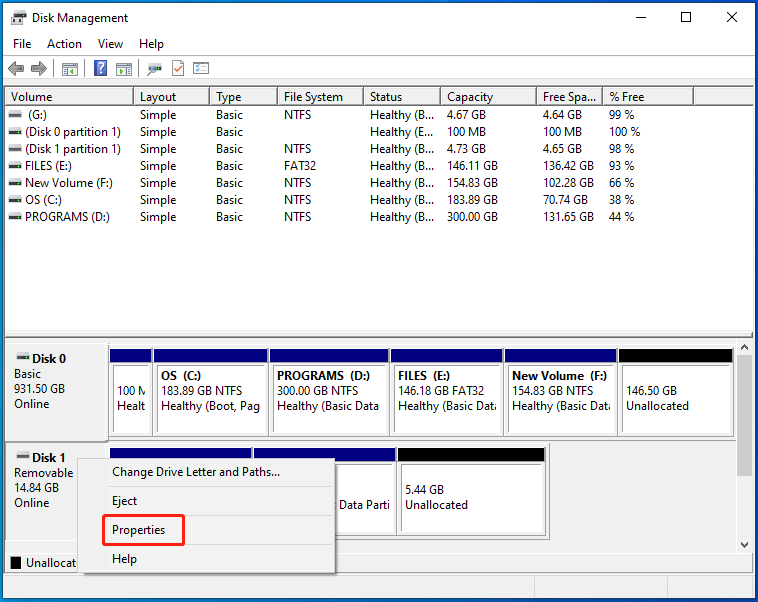Click the drive icon of the (G:) volume

tap(15, 115)
